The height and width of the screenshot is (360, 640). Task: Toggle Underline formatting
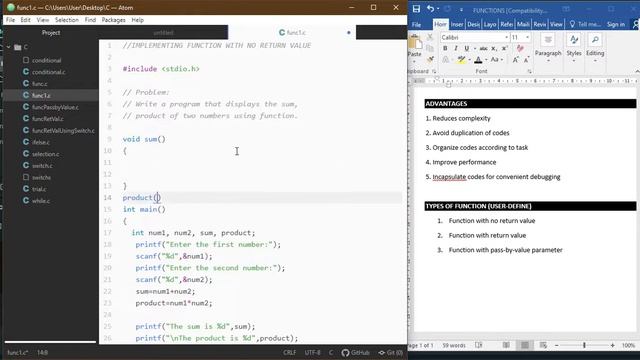467,49
